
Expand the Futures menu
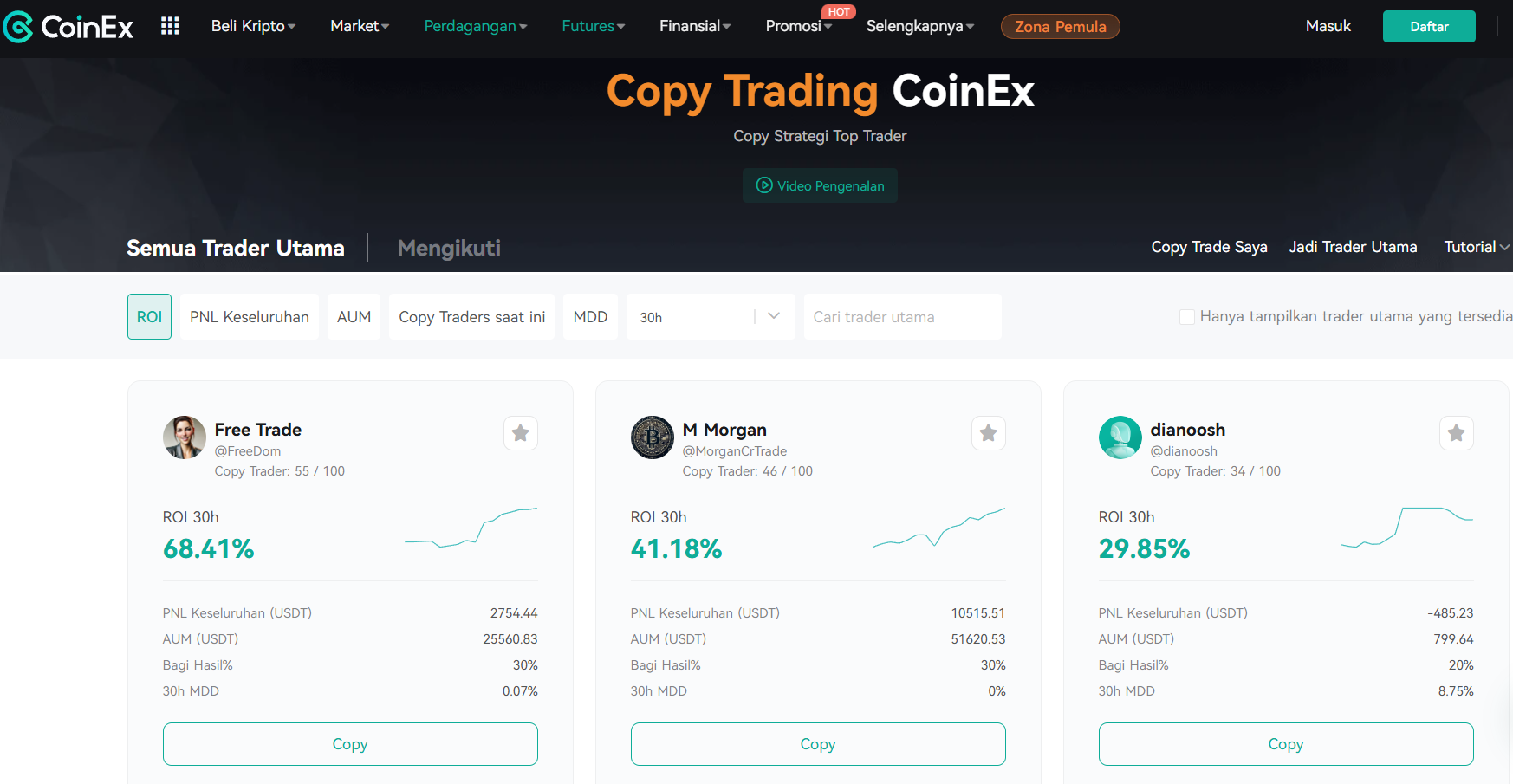(x=592, y=26)
